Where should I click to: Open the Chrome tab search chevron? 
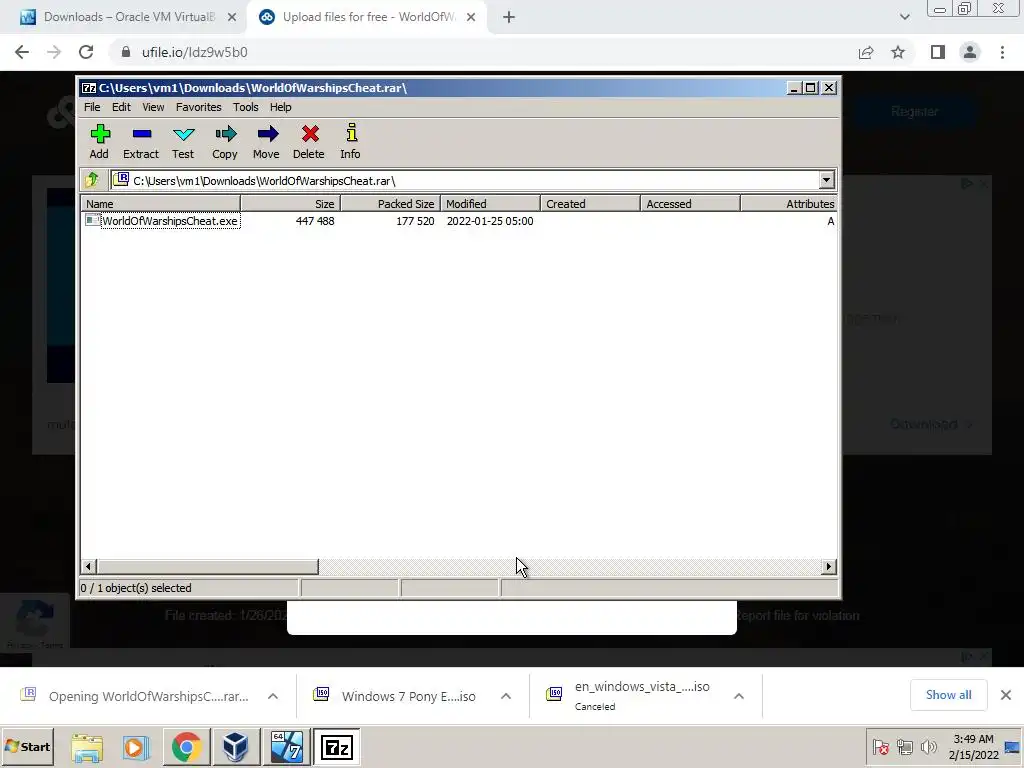click(904, 17)
